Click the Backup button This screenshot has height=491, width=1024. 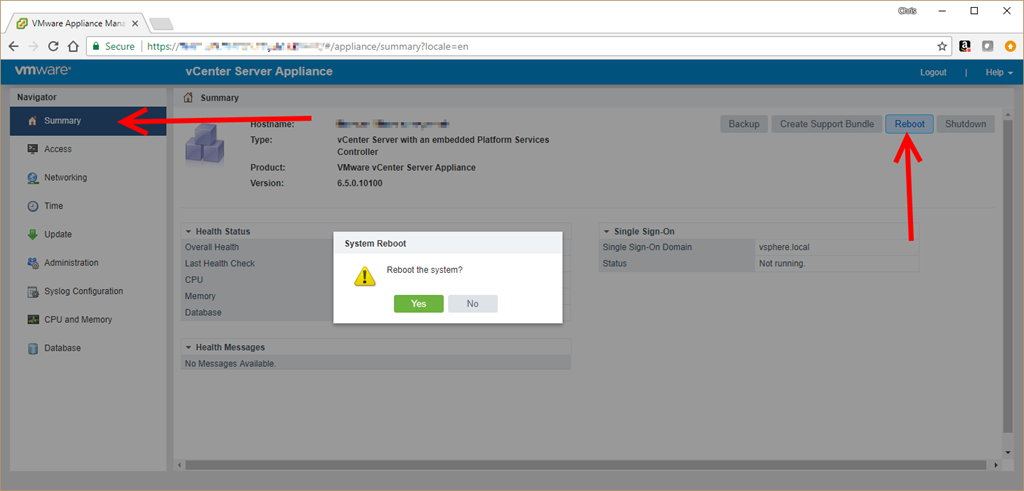(744, 124)
